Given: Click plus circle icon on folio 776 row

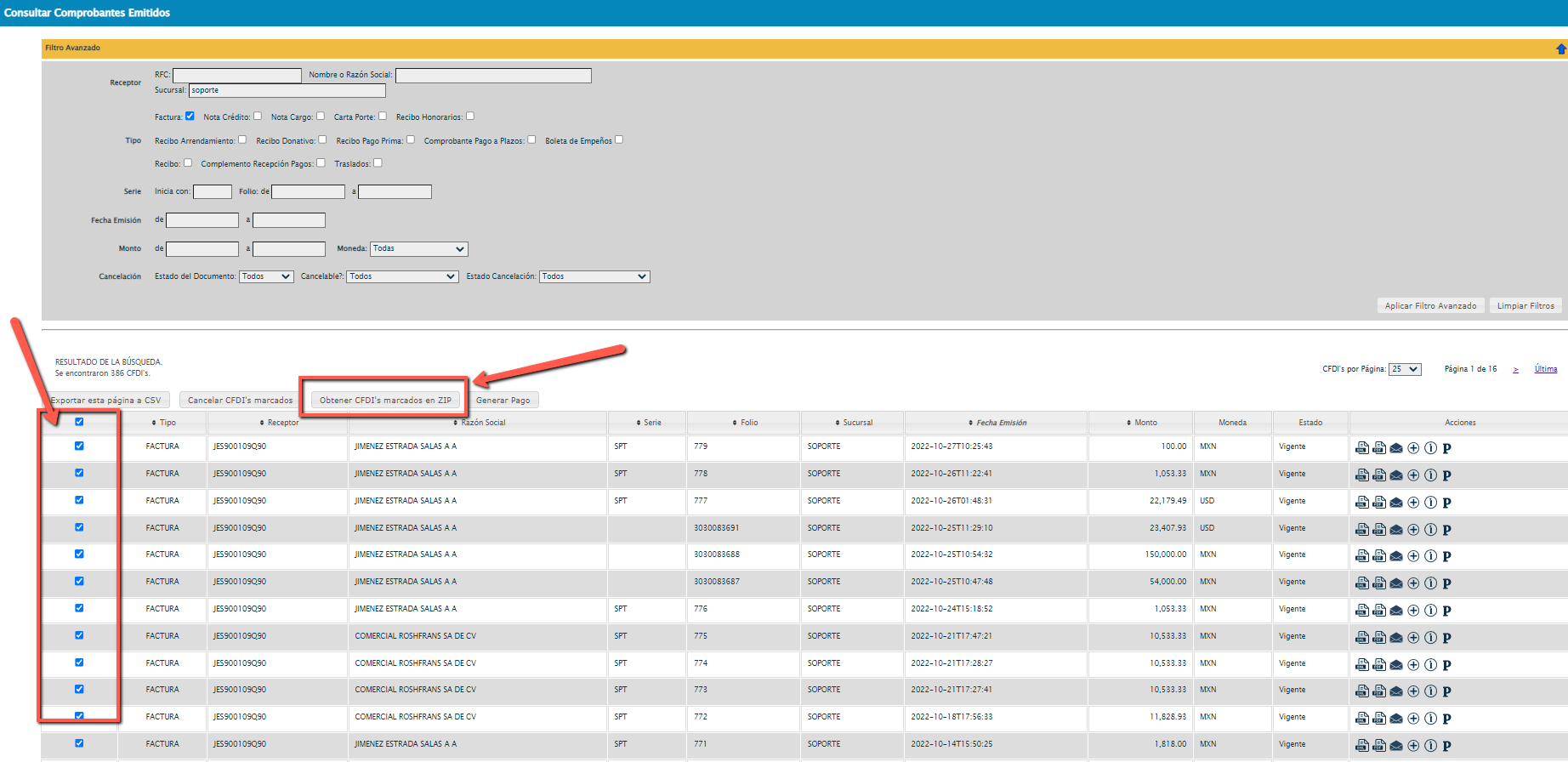Looking at the screenshot, I should [x=1413, y=611].
